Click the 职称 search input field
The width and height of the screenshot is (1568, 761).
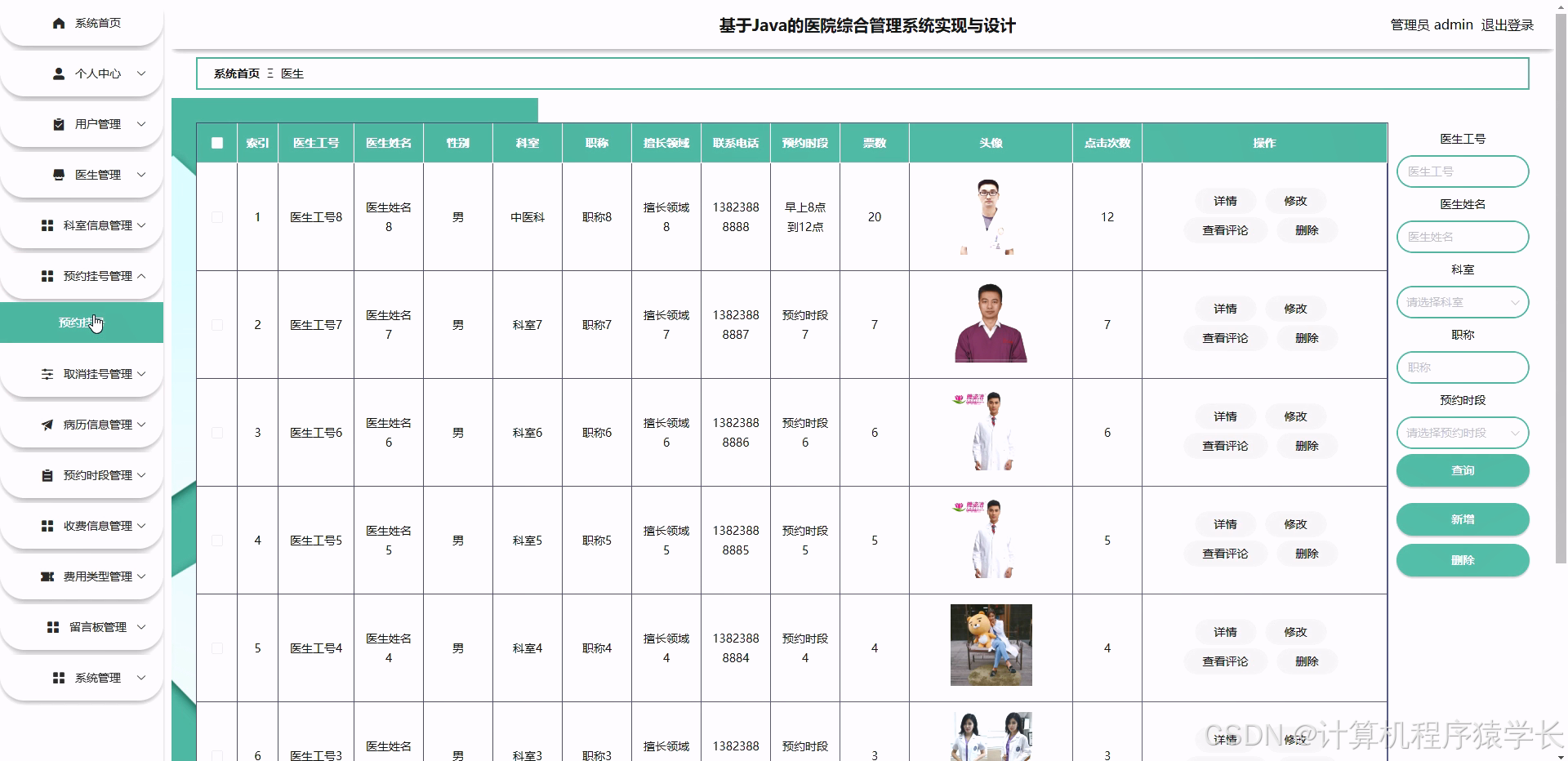(x=1463, y=367)
